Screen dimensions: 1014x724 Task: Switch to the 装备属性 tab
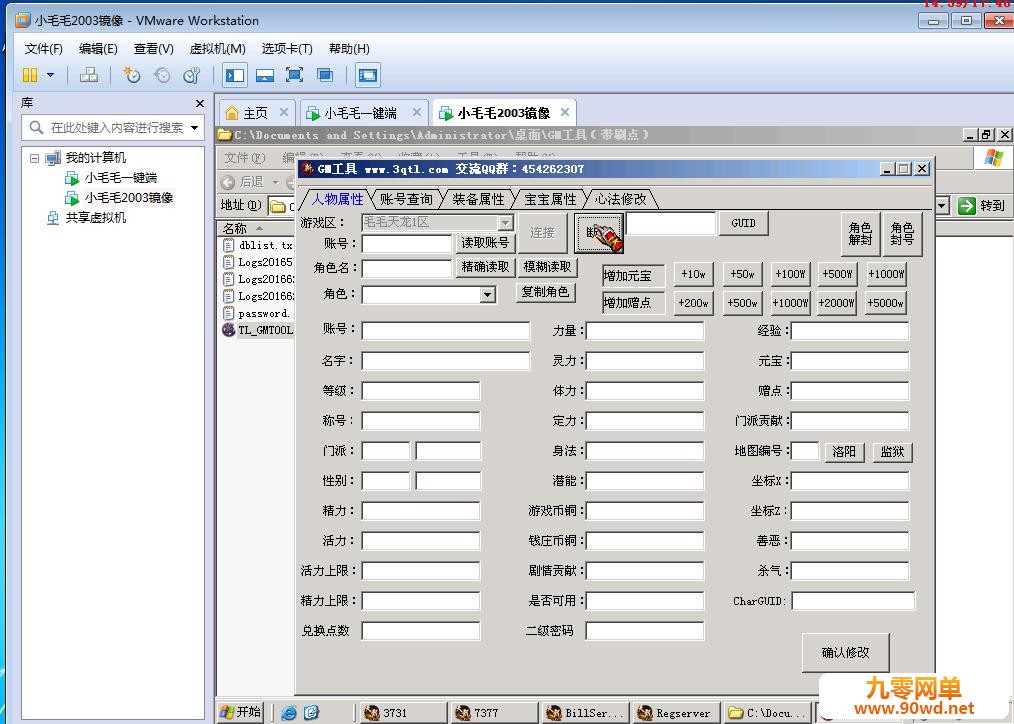tap(478, 199)
